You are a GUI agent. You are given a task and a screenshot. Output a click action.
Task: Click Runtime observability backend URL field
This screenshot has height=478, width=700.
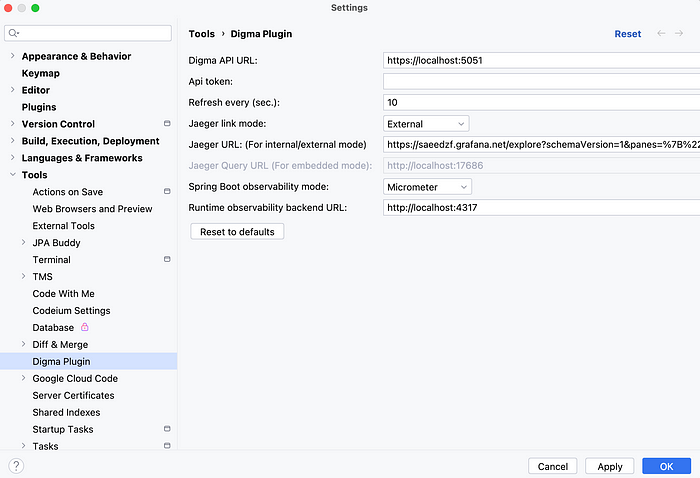541,207
